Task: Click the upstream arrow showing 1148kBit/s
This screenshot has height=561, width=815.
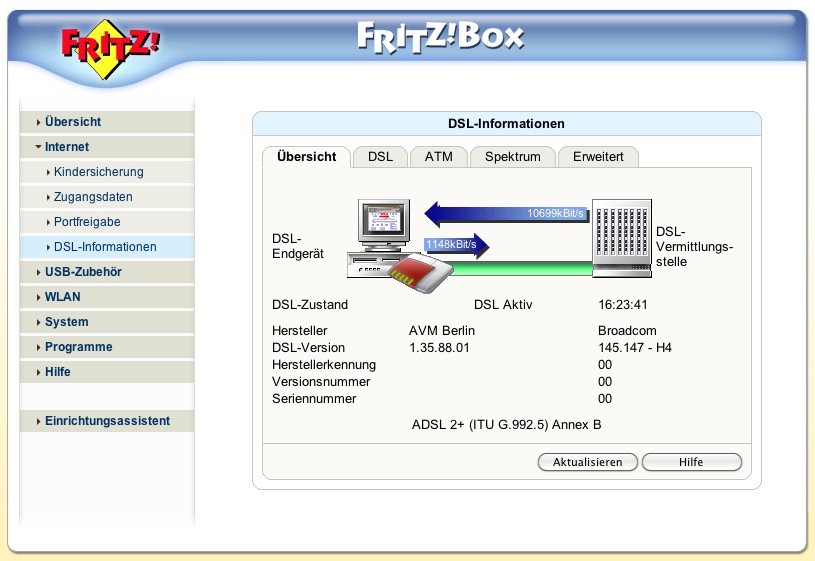Action: tap(456, 245)
